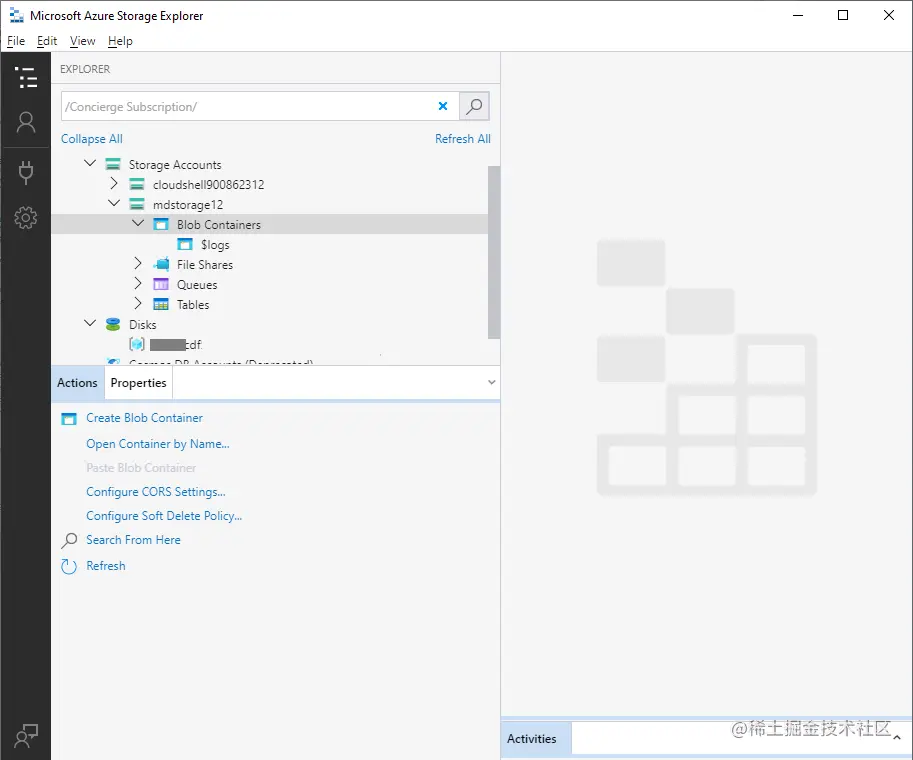Collapse the Blob Containers node

(x=138, y=223)
